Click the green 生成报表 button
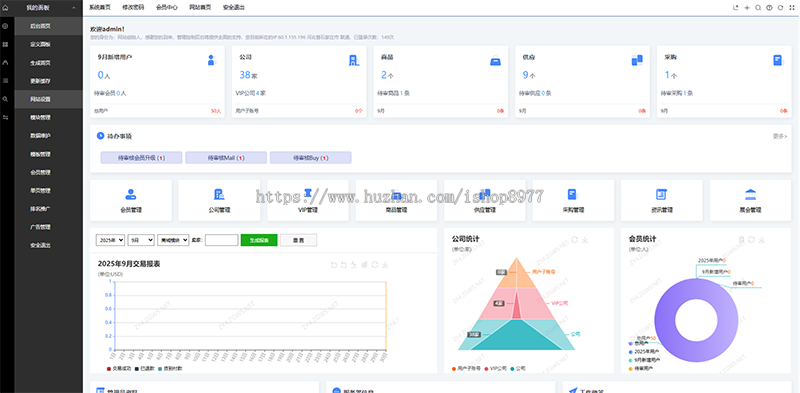Image resolution: width=800 pixels, height=393 pixels. (x=259, y=240)
